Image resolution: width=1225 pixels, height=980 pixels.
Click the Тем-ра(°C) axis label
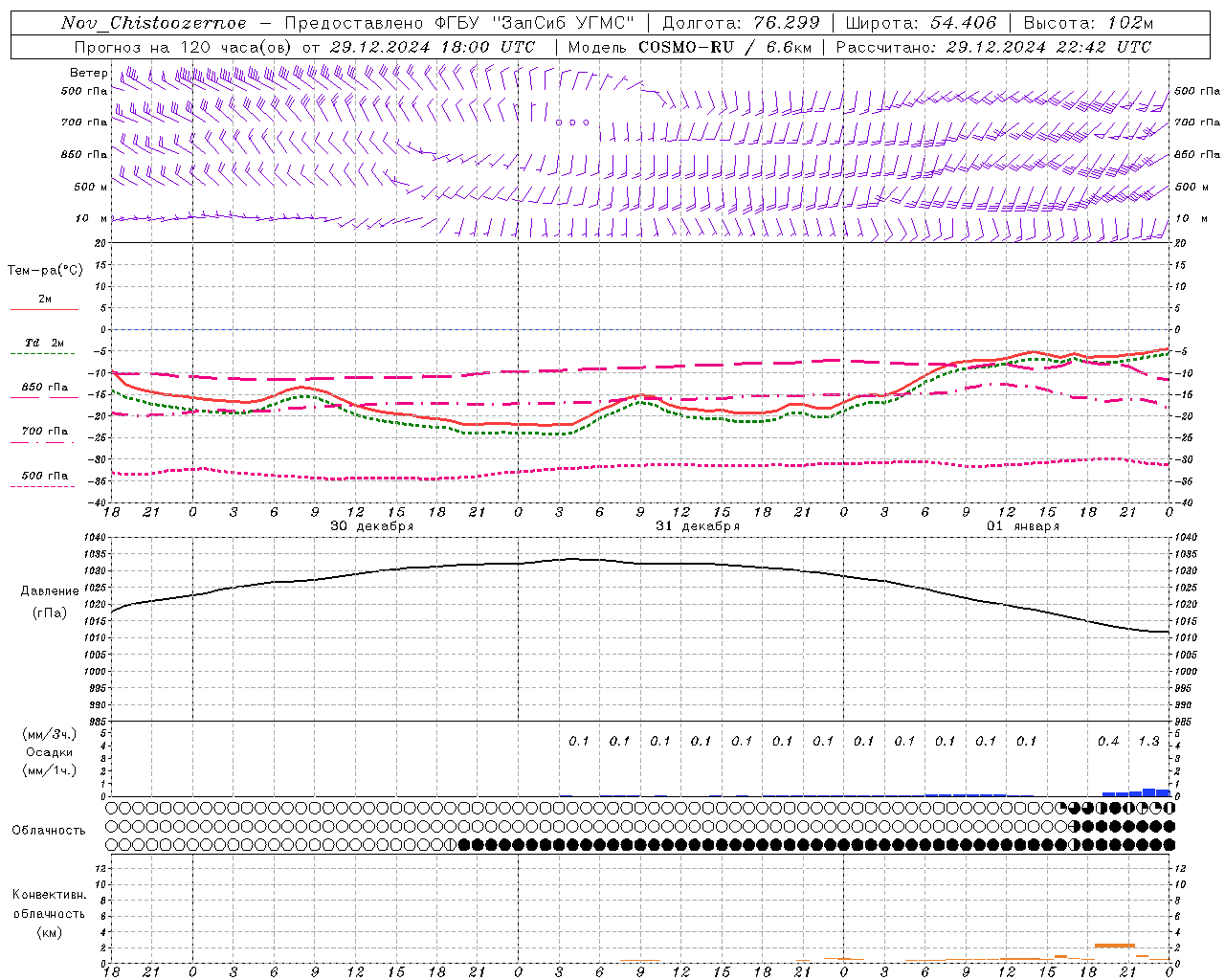tap(45, 271)
